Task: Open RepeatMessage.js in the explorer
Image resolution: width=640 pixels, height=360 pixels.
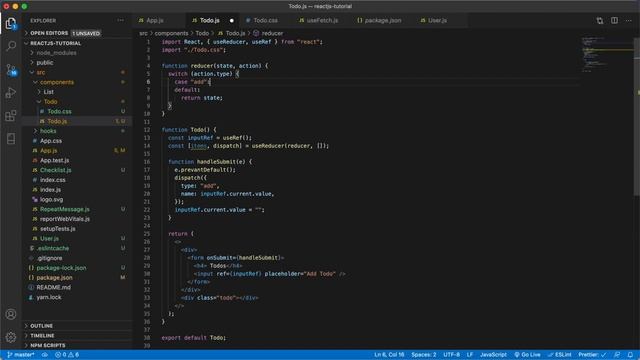Action: [64, 209]
